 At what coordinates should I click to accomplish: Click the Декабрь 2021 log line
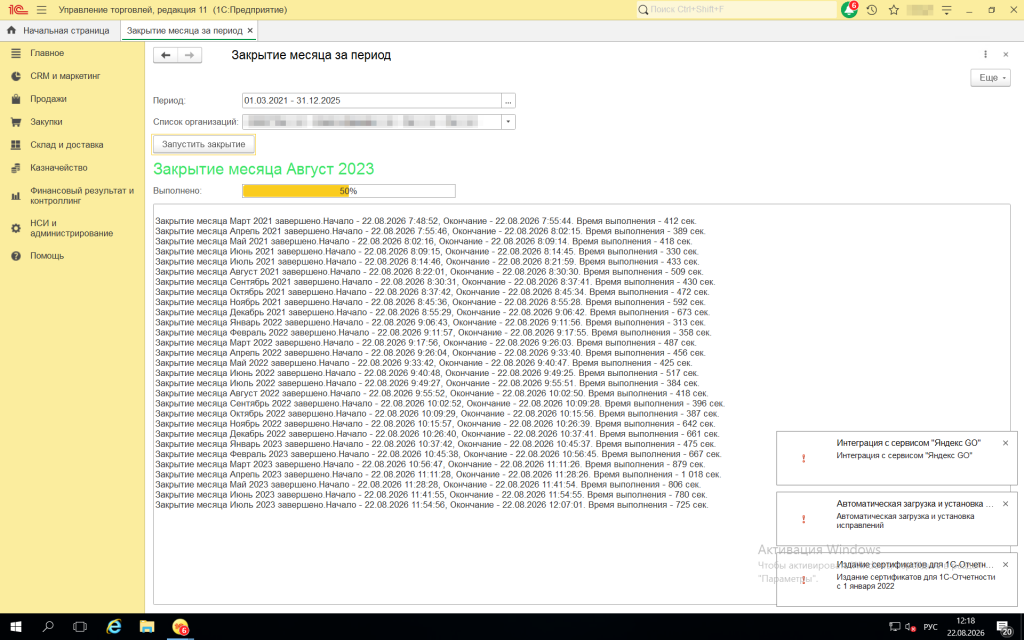pyautogui.click(x=432, y=312)
